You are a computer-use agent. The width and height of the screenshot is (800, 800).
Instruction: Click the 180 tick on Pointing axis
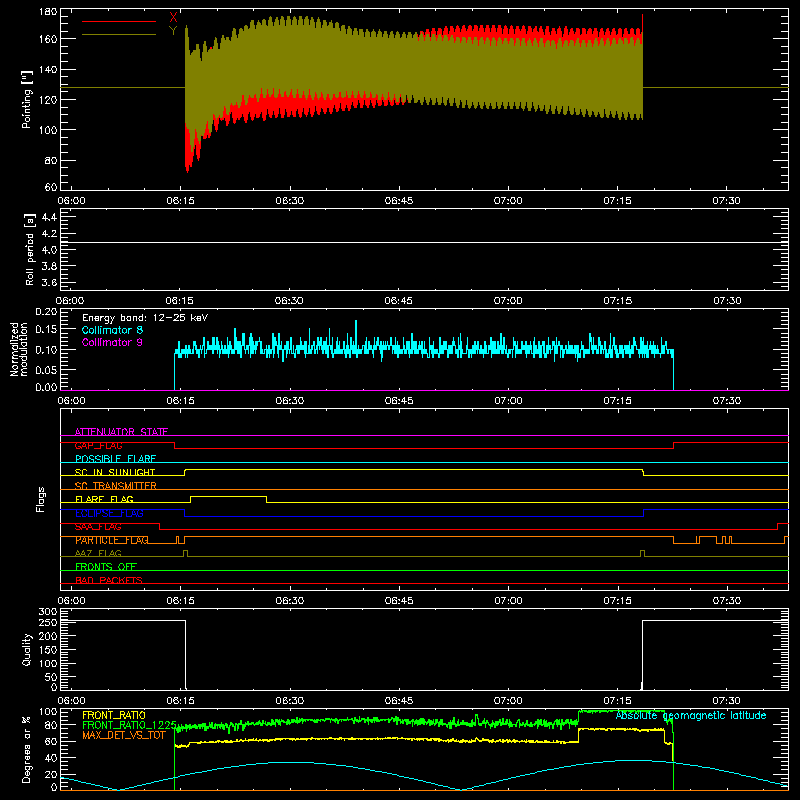[x=48, y=12]
